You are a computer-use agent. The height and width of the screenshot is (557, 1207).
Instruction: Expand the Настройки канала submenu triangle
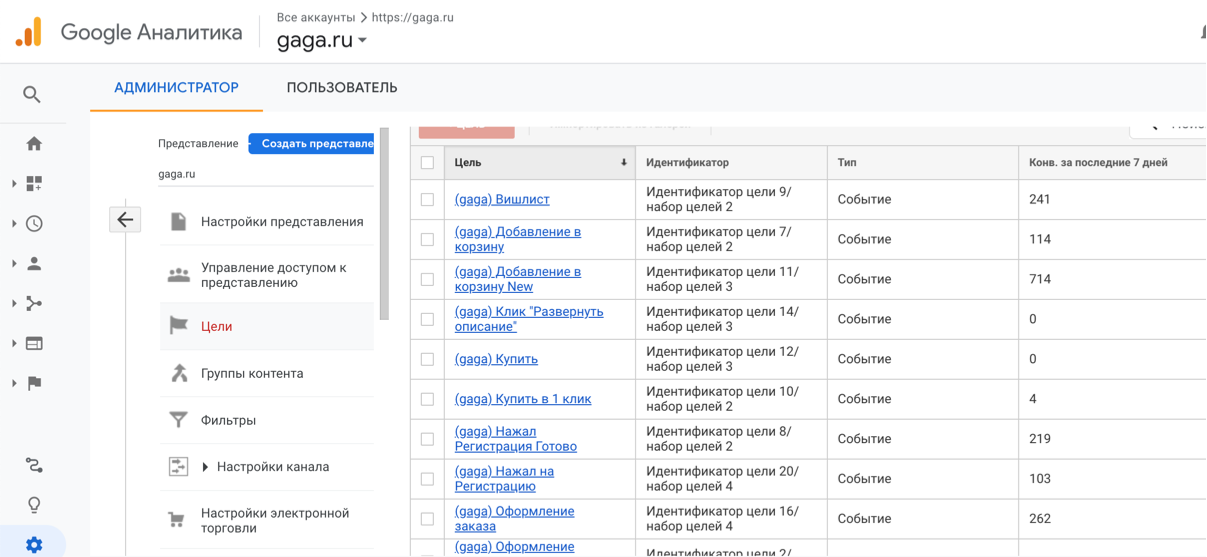[x=205, y=467]
